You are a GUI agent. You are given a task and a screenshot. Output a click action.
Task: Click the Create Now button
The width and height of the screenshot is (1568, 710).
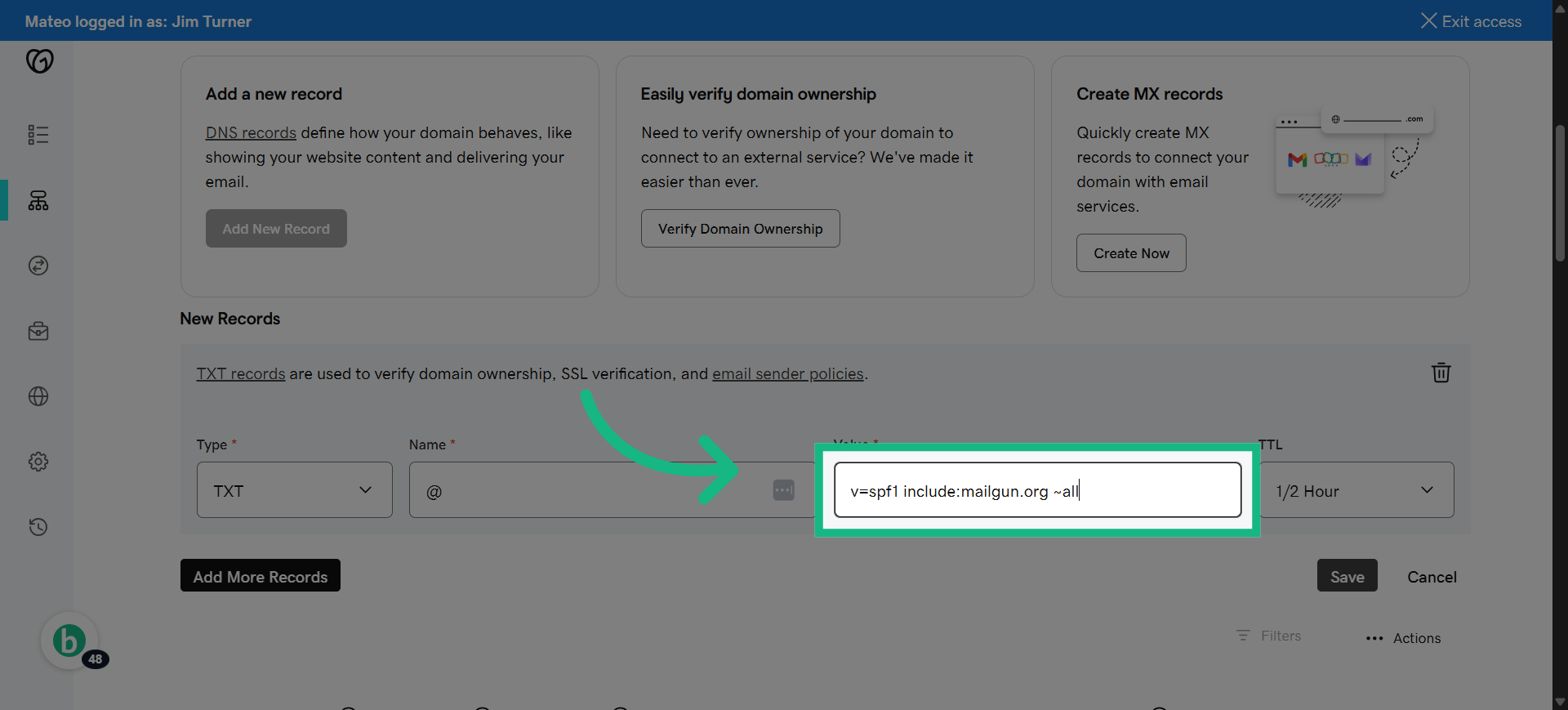(1131, 253)
